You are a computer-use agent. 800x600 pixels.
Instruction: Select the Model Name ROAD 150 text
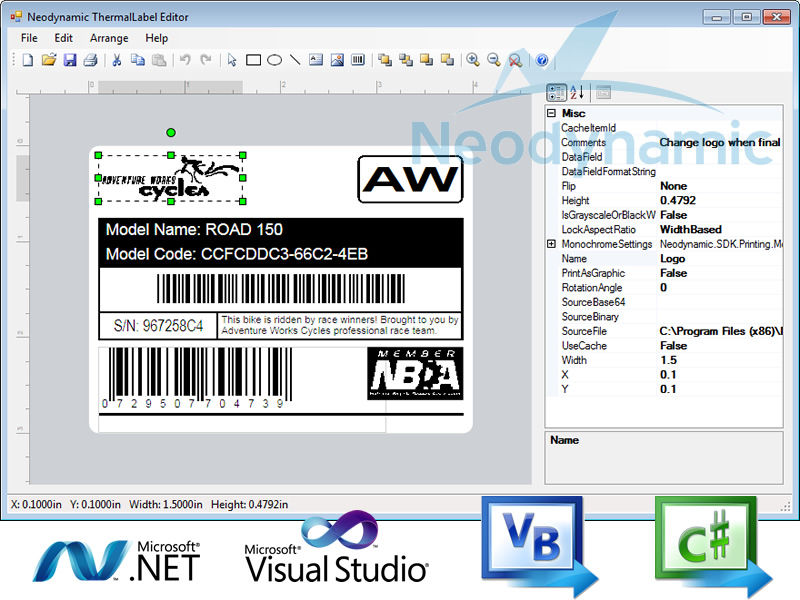[194, 230]
